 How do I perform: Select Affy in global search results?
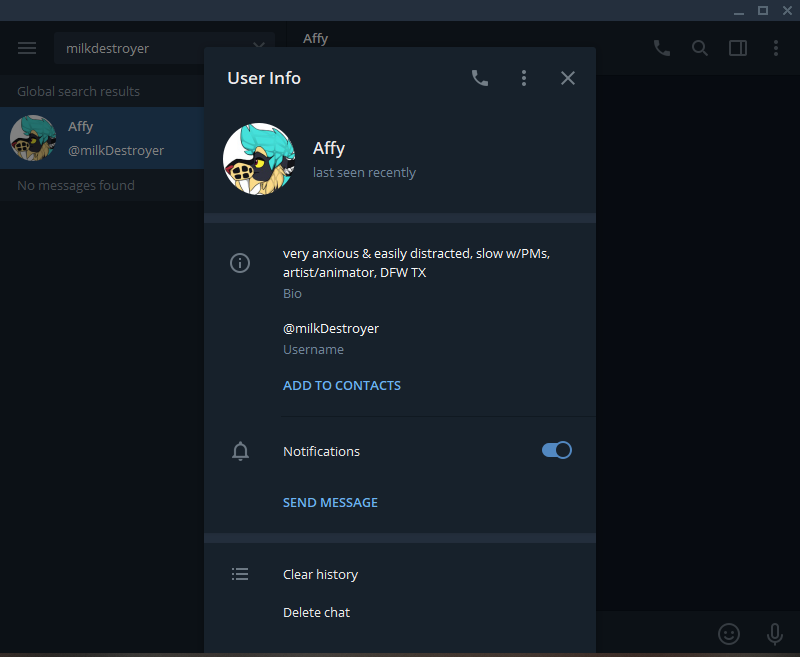(102, 138)
